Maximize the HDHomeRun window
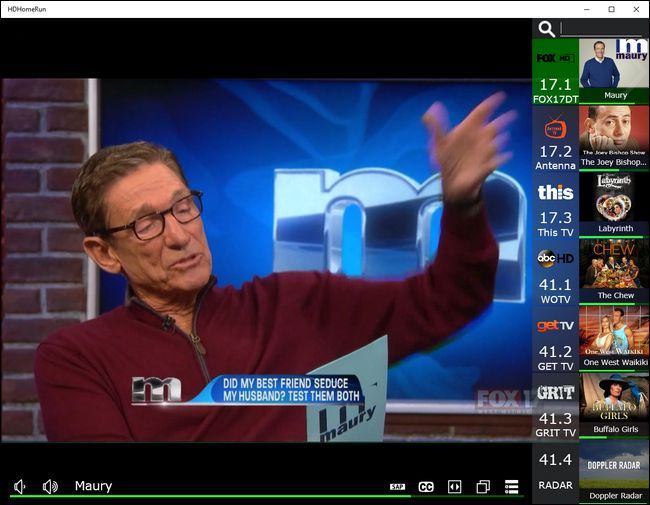Image resolution: width=650 pixels, height=505 pixels. (611, 9)
